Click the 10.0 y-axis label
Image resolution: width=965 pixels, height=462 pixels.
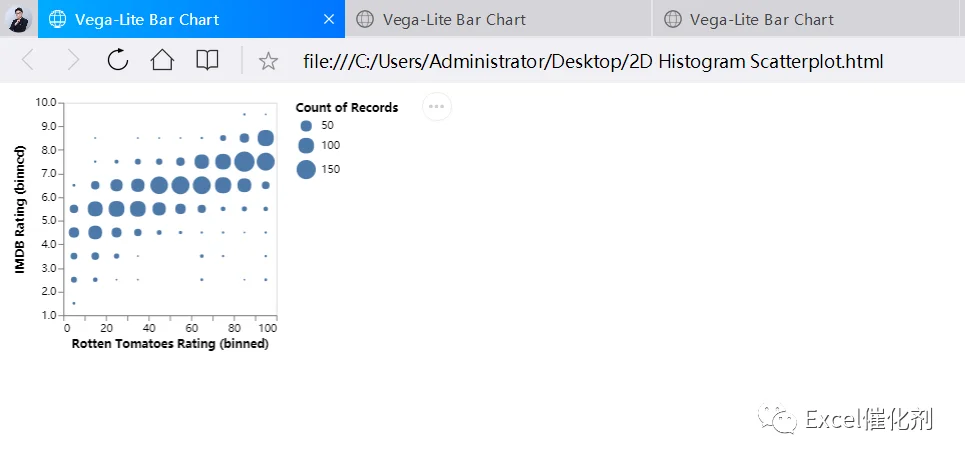[x=46, y=102]
